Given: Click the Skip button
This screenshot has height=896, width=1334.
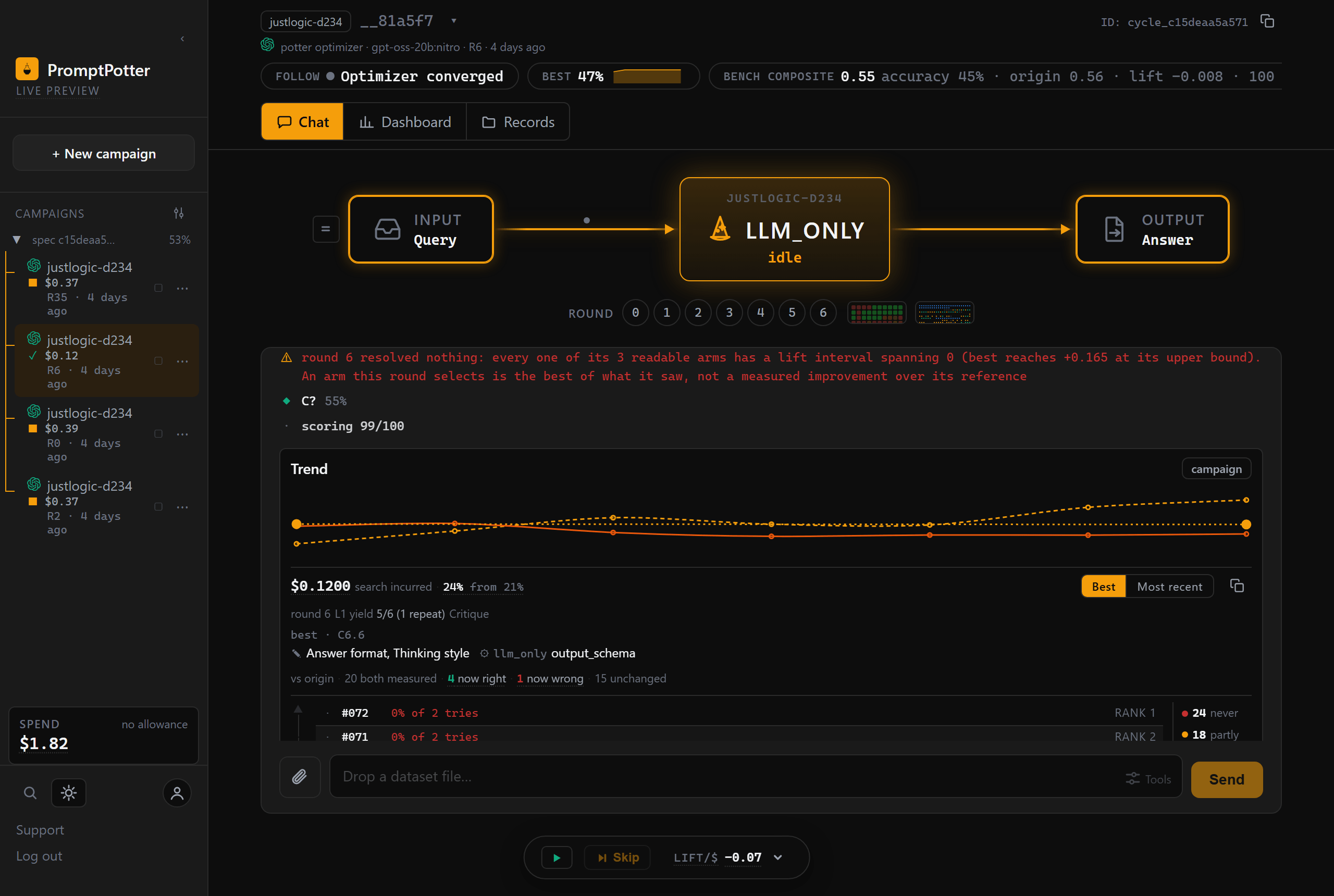Looking at the screenshot, I should pyautogui.click(x=618, y=857).
